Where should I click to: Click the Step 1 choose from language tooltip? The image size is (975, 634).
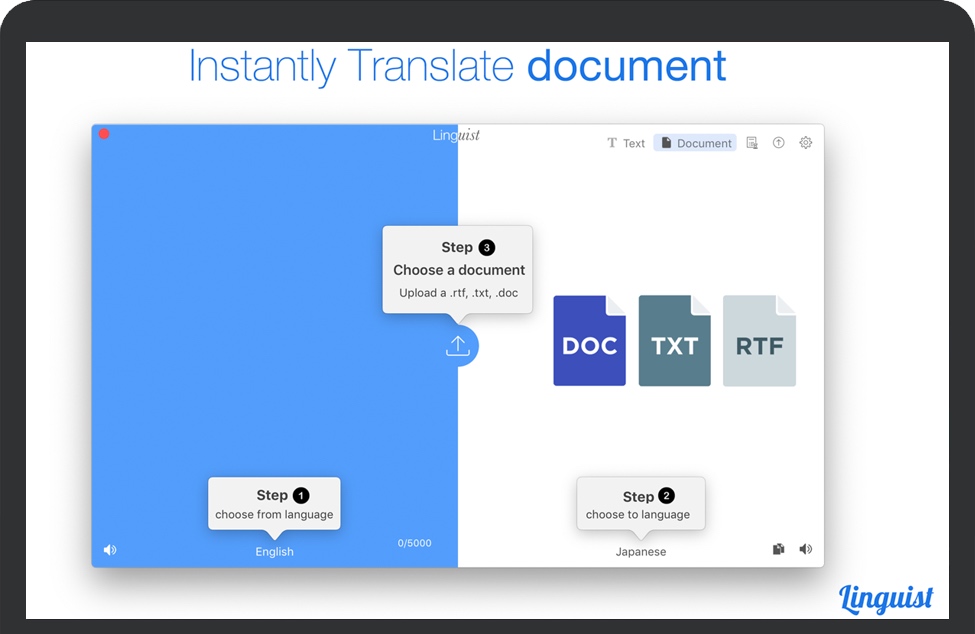pos(274,503)
